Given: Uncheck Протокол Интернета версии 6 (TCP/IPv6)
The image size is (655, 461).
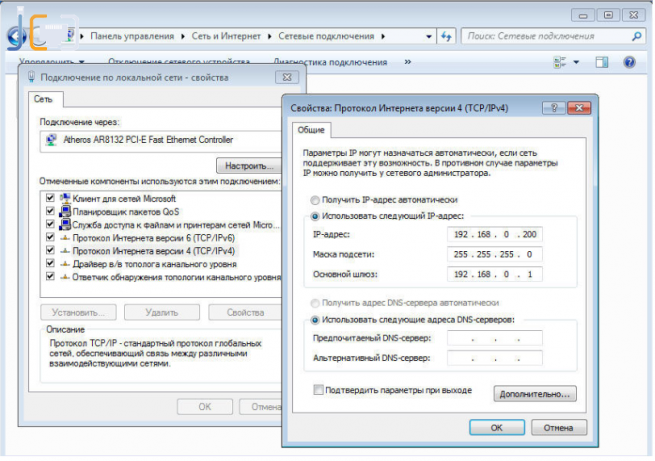Looking at the screenshot, I should (x=50, y=237).
